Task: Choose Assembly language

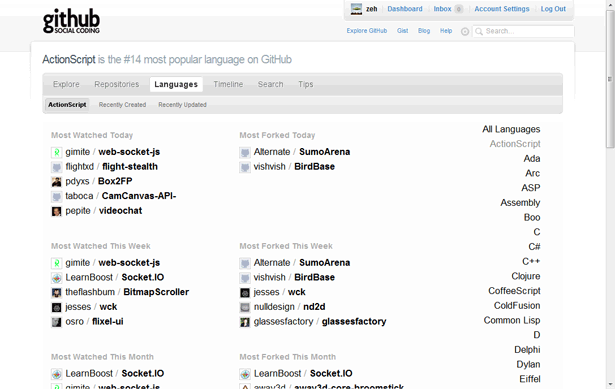Action: (520, 203)
